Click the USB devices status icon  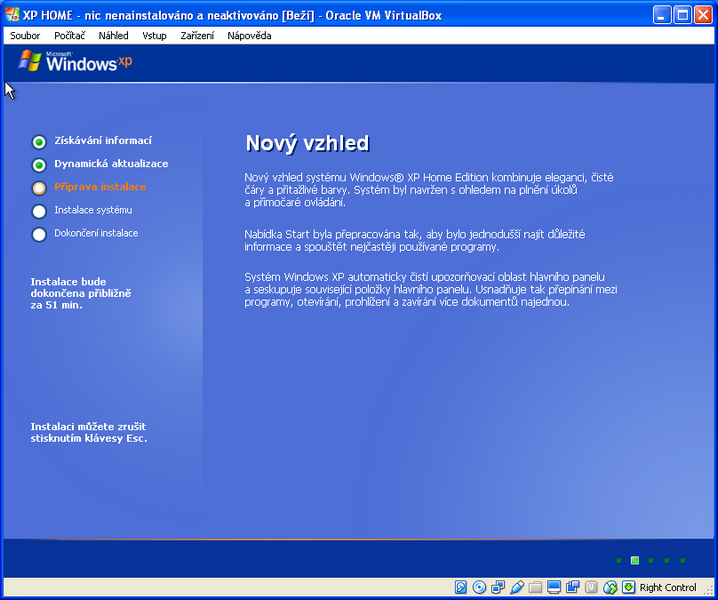(x=517, y=587)
